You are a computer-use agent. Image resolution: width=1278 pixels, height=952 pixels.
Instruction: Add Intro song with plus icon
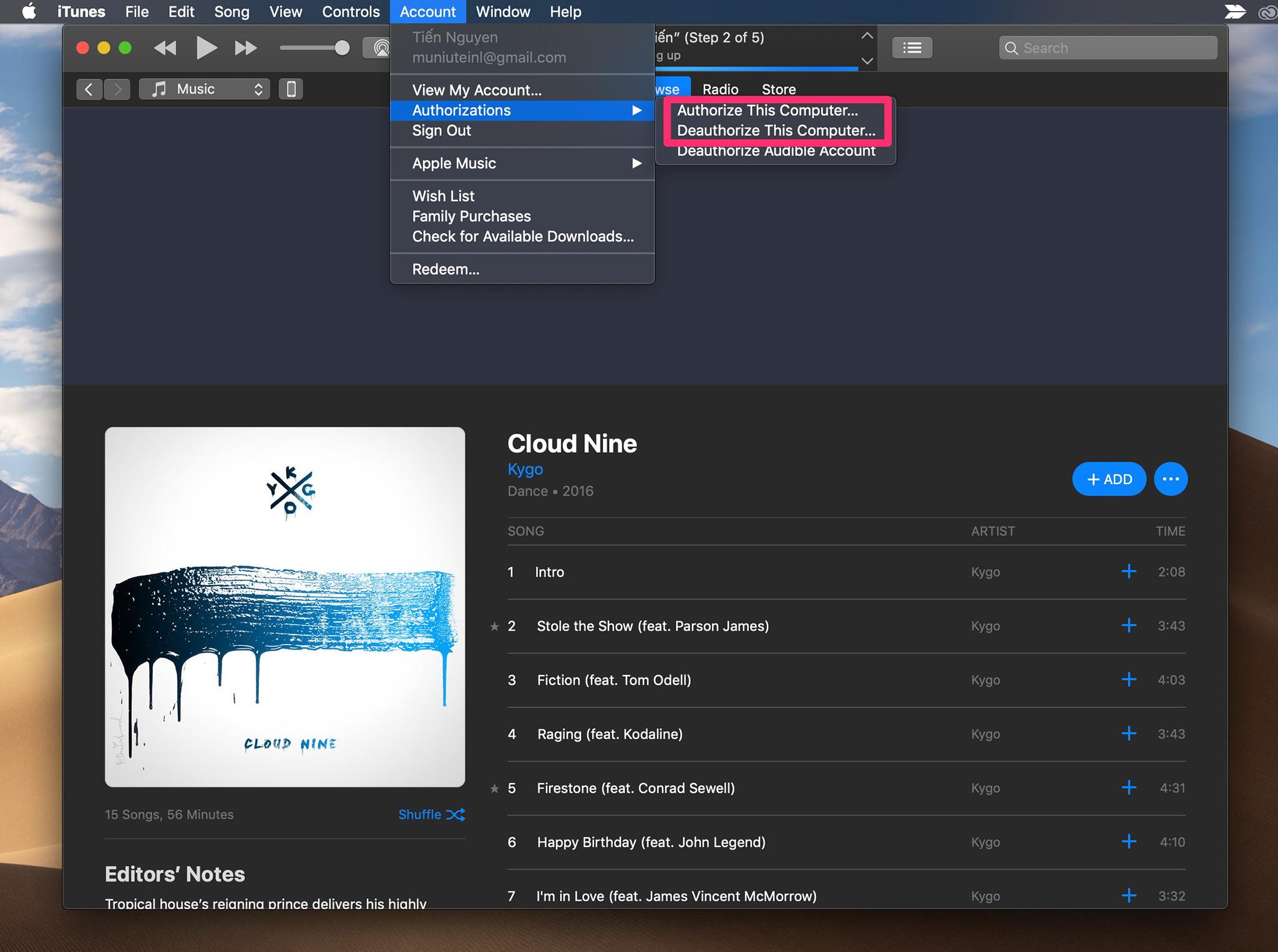(x=1129, y=571)
